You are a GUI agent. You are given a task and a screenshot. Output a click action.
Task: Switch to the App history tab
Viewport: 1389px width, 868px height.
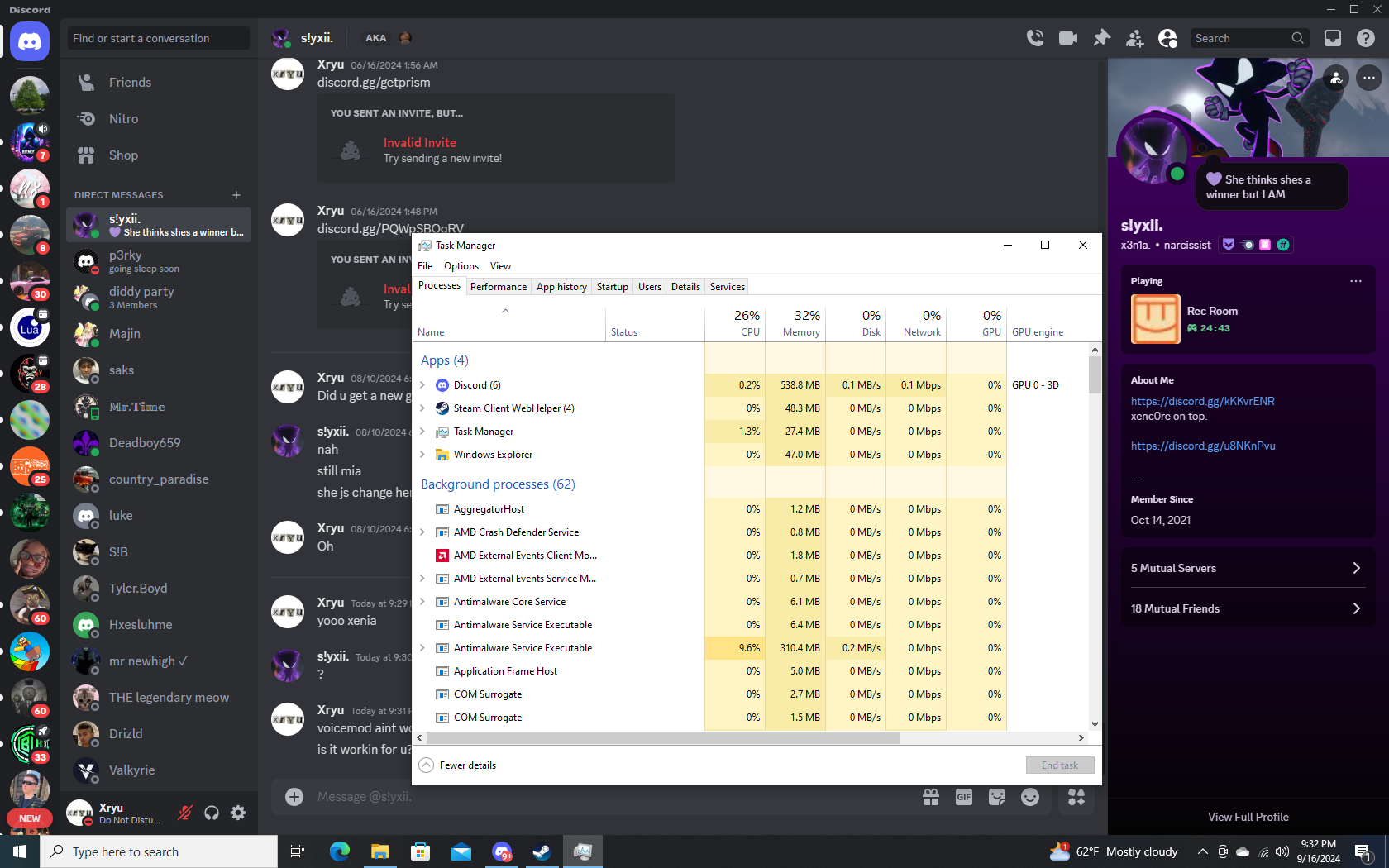561,287
